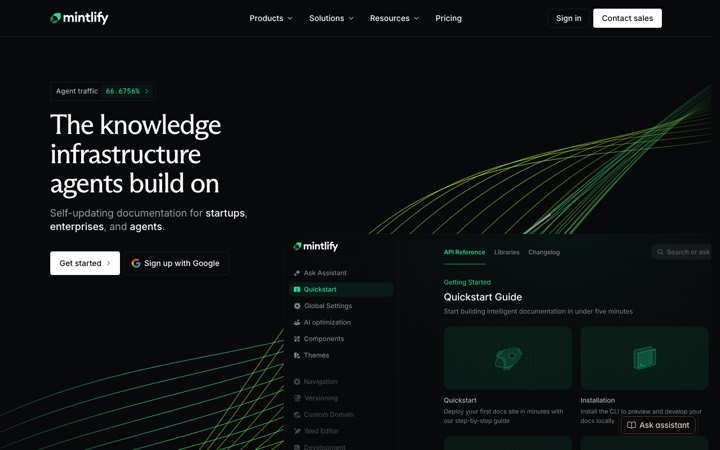Click the Get started button

click(x=85, y=263)
